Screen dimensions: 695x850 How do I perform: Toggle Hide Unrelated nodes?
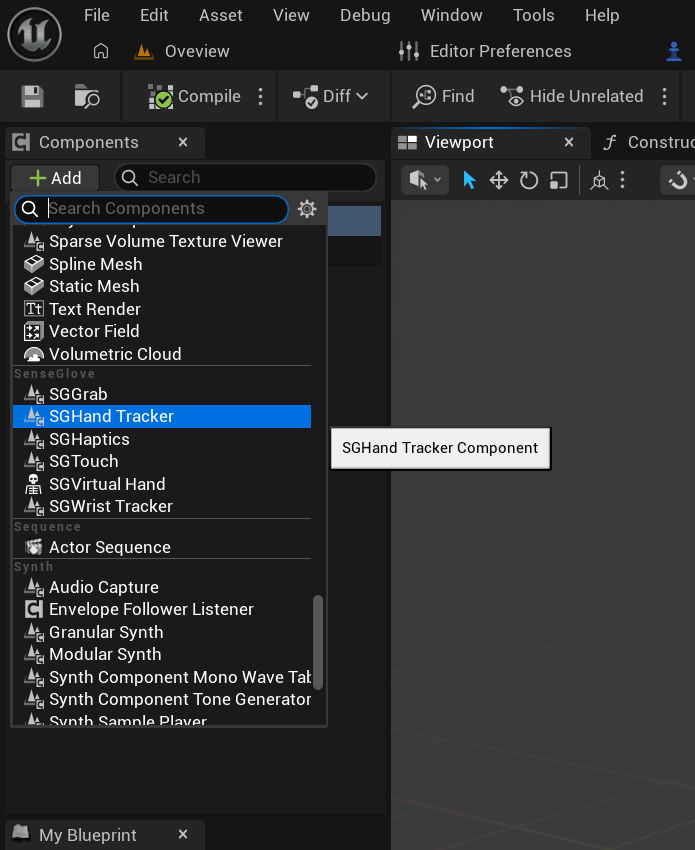click(x=571, y=96)
